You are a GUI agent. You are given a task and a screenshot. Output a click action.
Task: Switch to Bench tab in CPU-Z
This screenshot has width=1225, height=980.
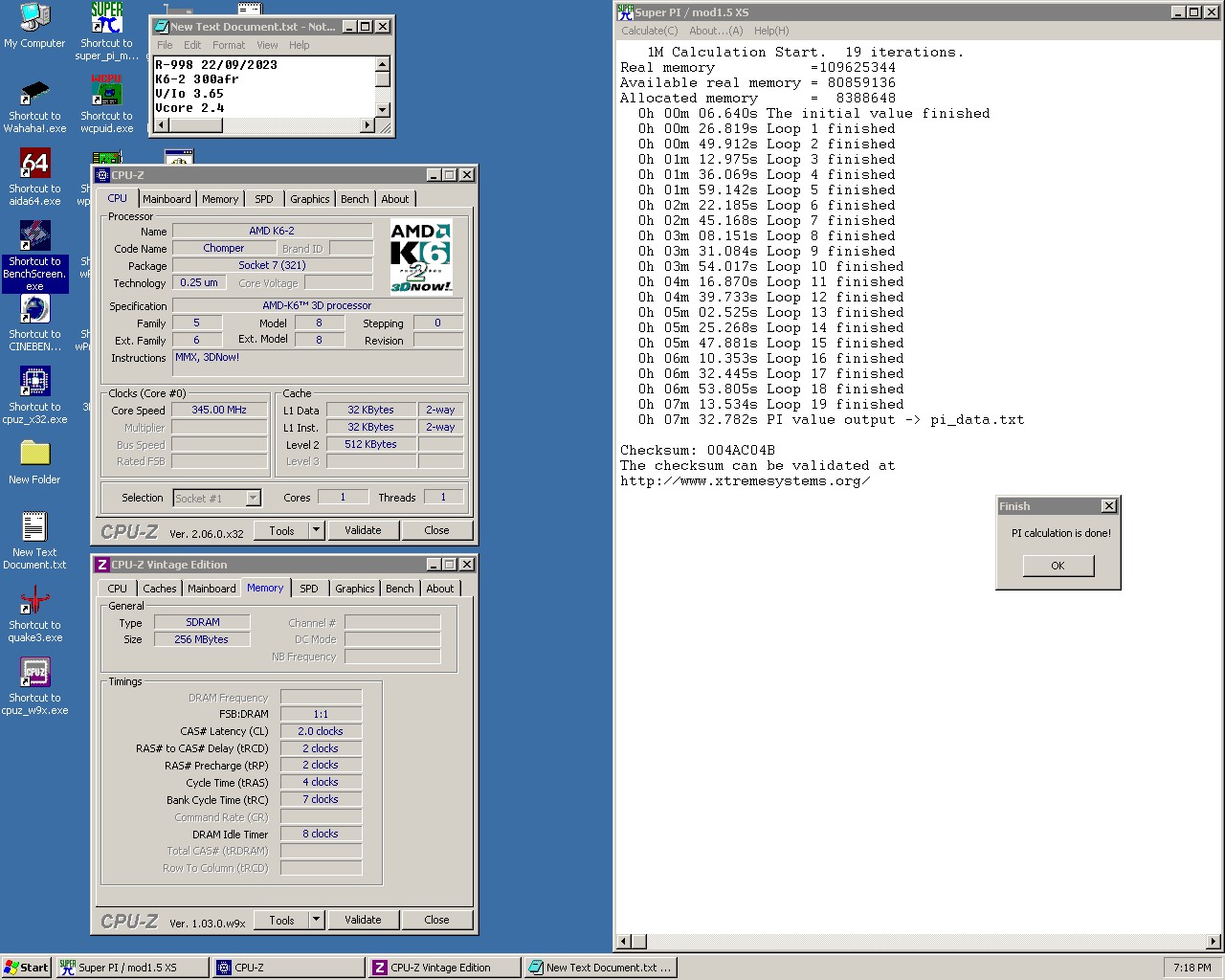click(x=355, y=199)
